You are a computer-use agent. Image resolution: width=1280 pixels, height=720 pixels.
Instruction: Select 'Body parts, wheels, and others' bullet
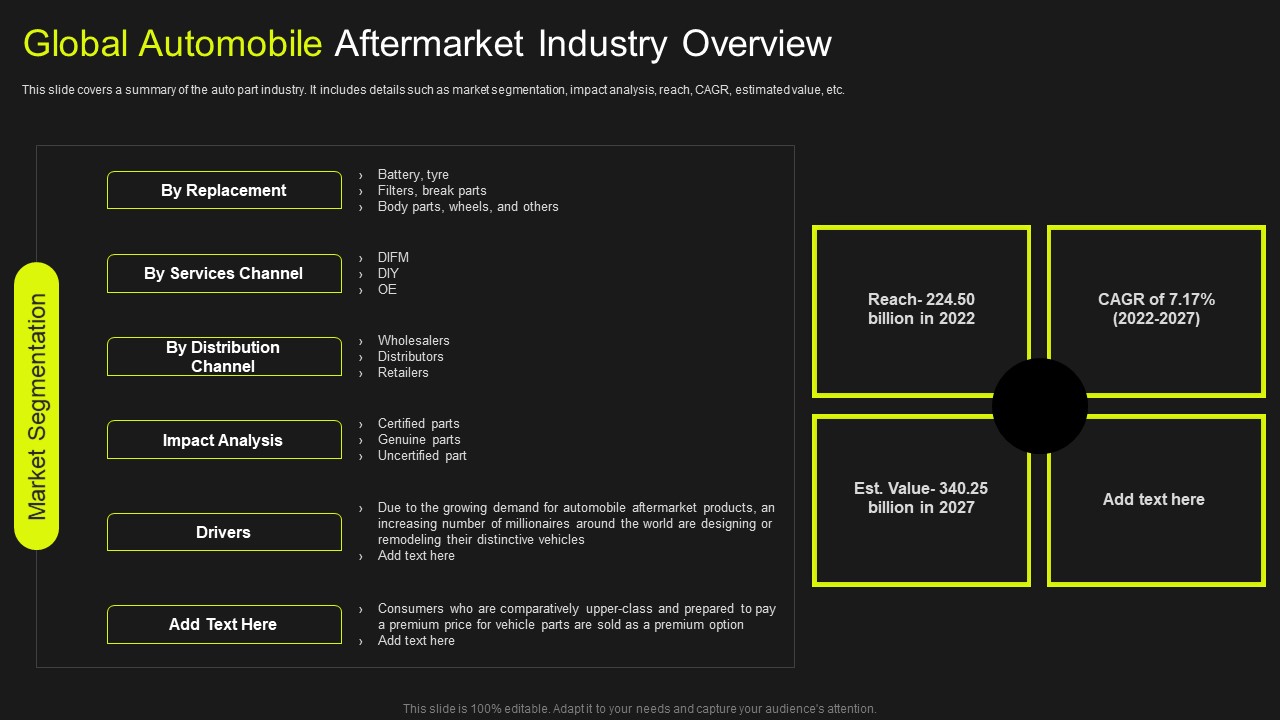468,207
